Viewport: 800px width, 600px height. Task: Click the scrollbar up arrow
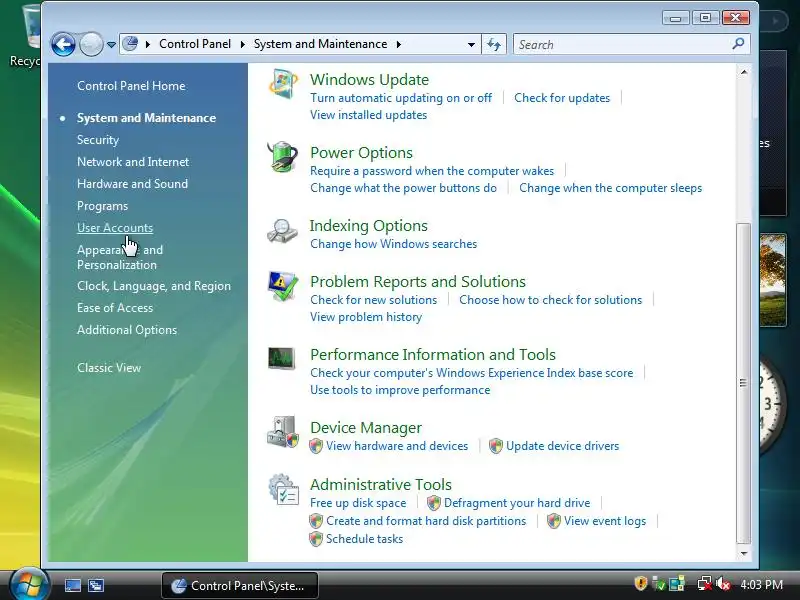click(x=744, y=72)
